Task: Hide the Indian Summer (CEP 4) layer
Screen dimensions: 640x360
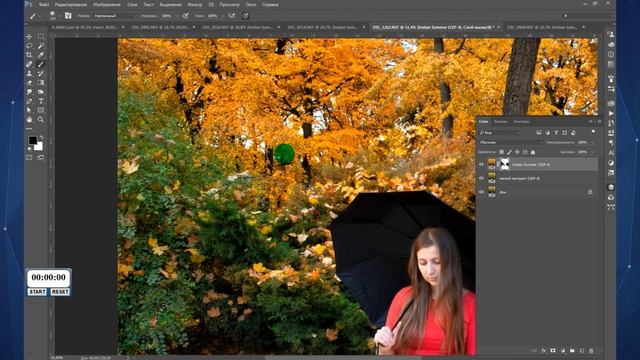Action: tap(481, 164)
